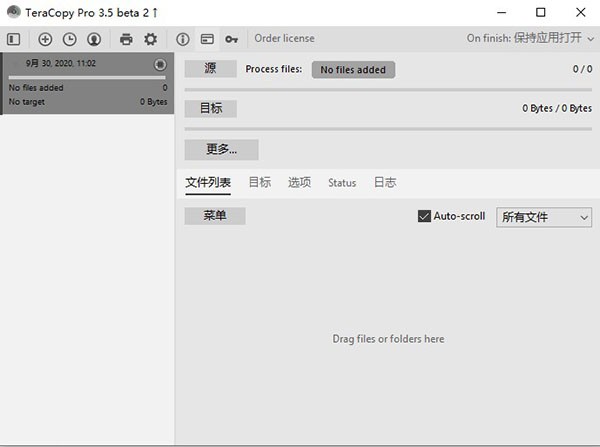The height and width of the screenshot is (447, 600).
Task: Click the progress bar below source row
Action: (388, 89)
